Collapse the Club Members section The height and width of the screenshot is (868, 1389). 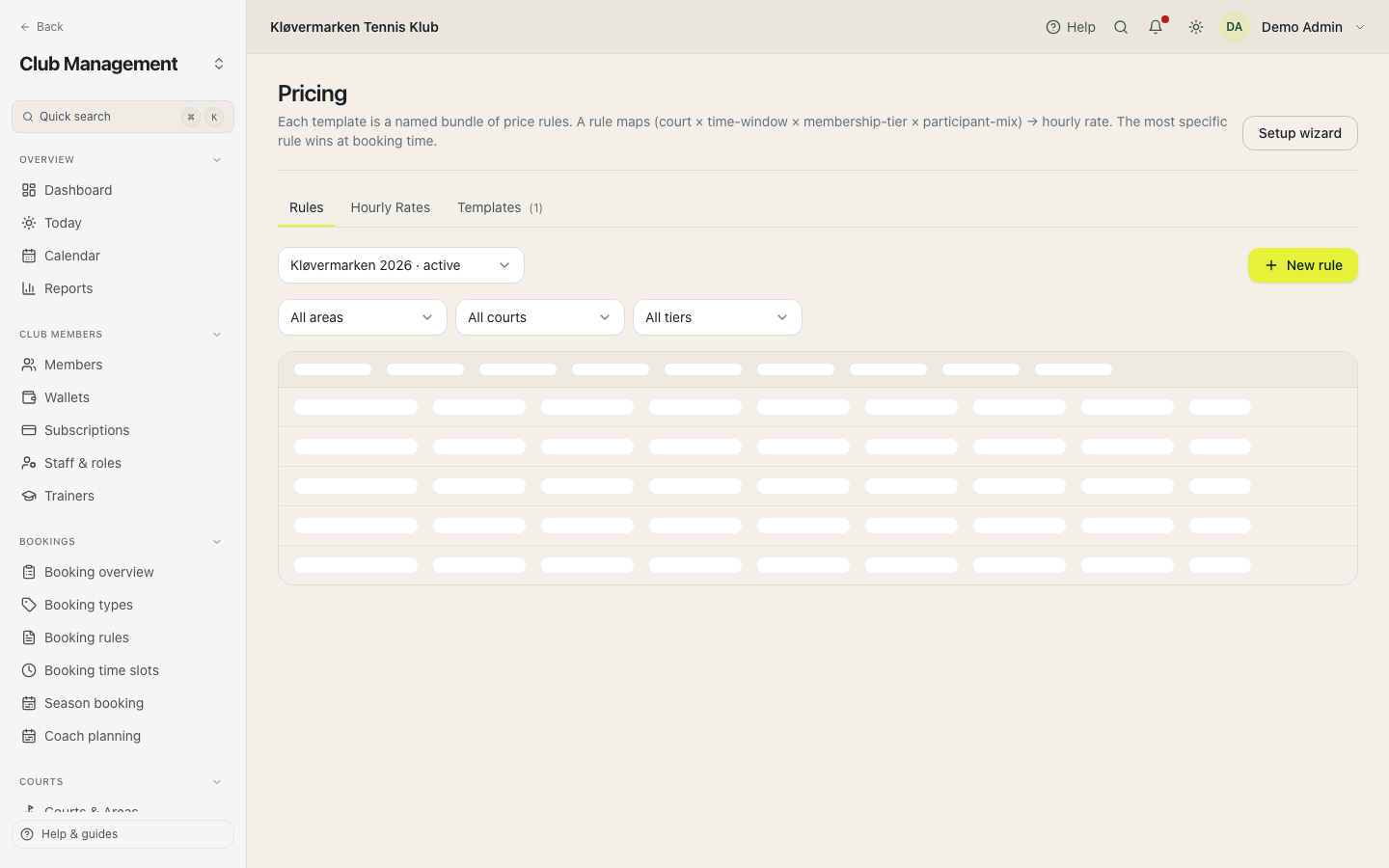[x=217, y=335]
